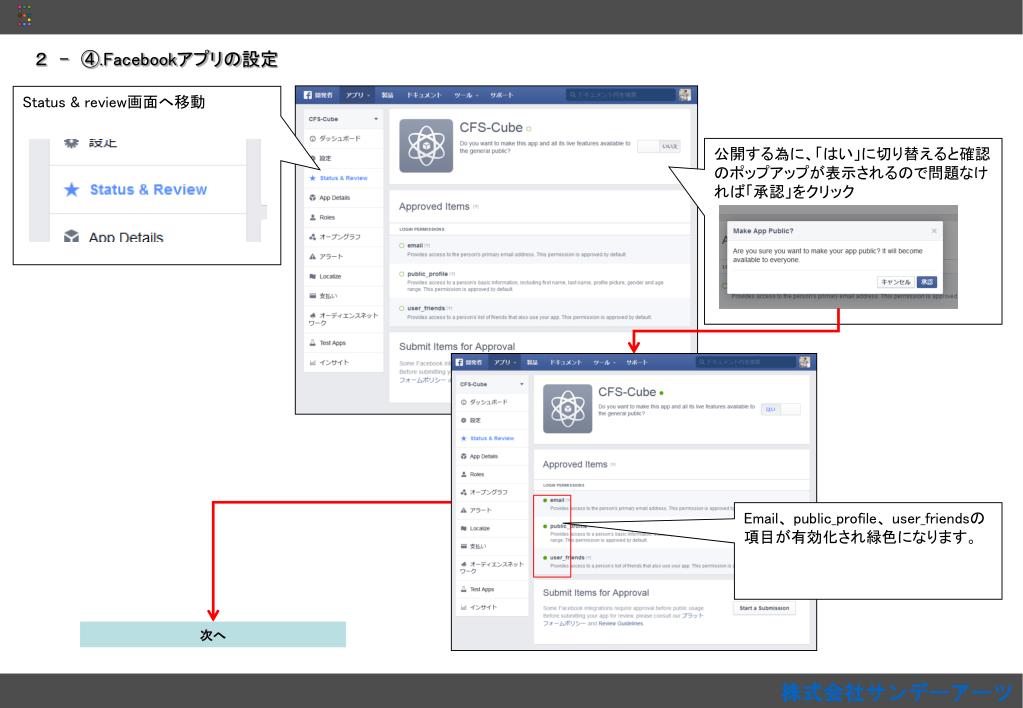
Task: Open オーディエンスネットワーク in lower screenshot sidebar
Action: coord(492,568)
